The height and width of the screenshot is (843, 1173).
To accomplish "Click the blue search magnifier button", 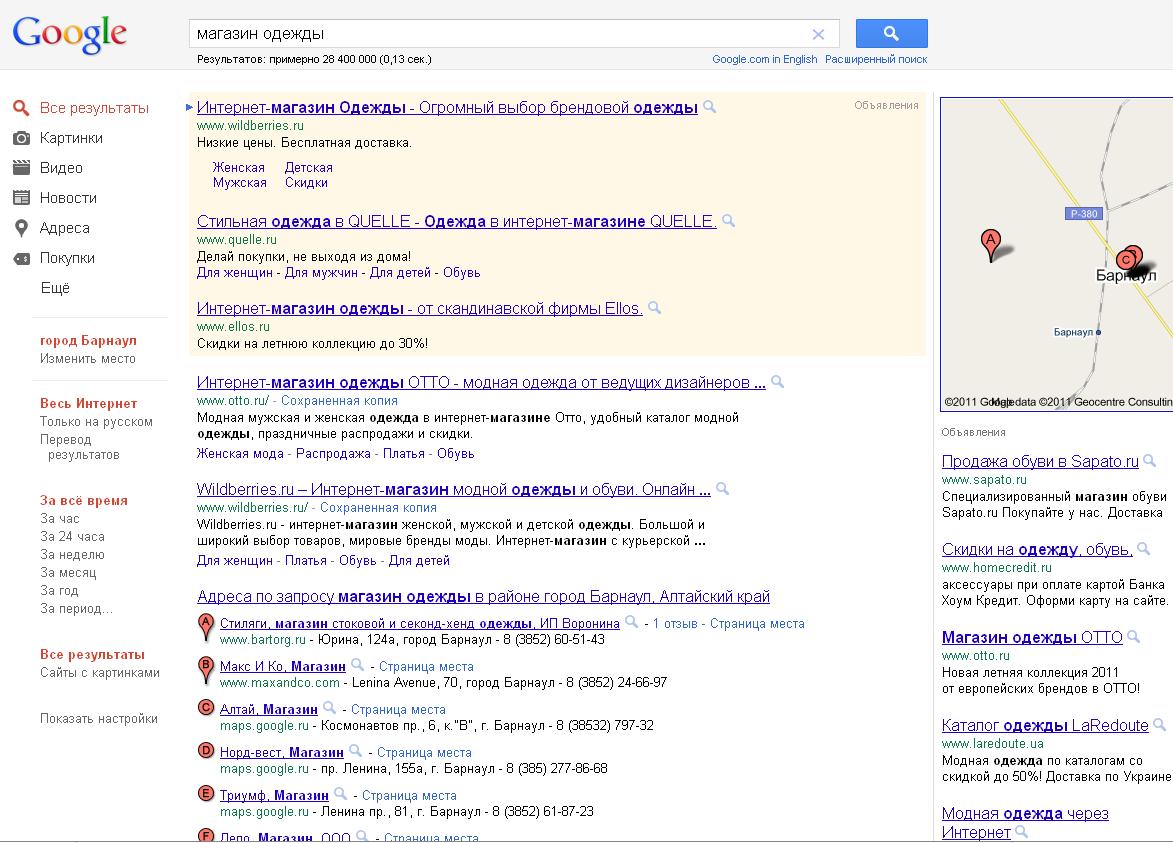I will [x=891, y=34].
